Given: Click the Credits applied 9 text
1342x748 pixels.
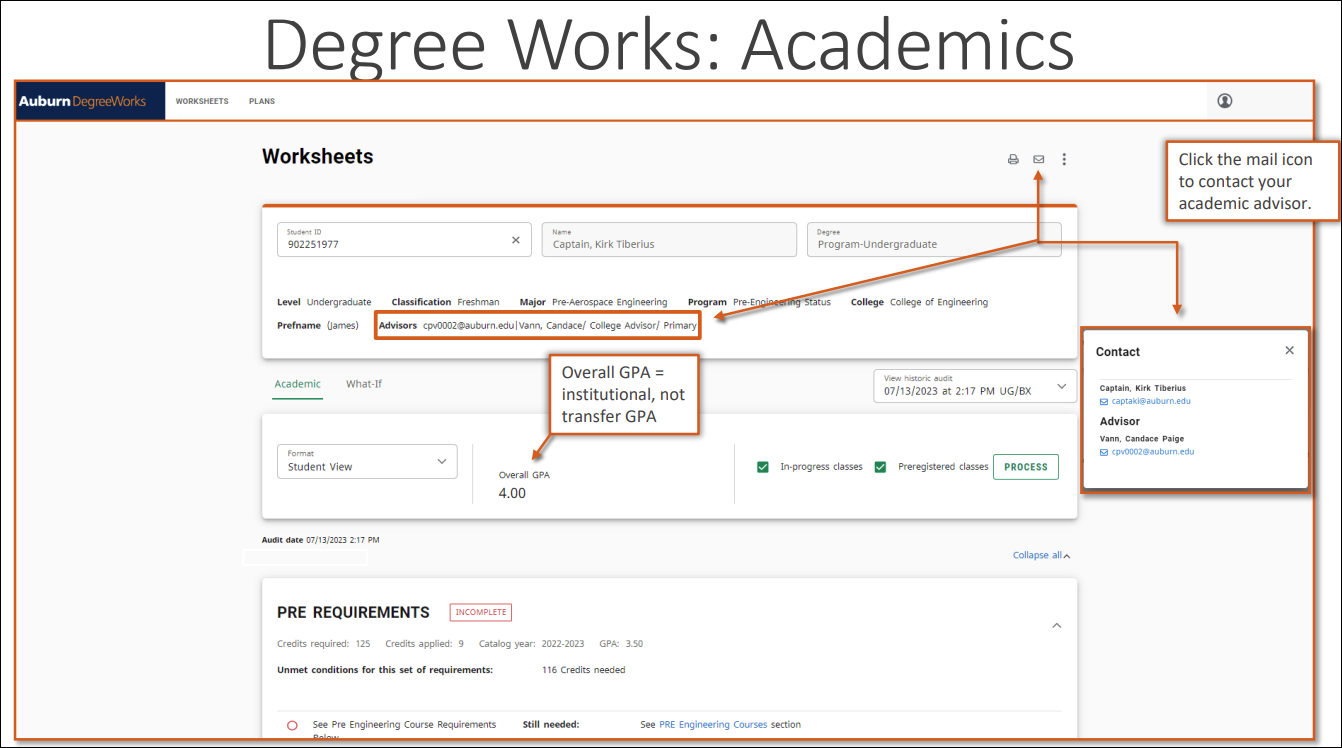Looking at the screenshot, I should 424,644.
